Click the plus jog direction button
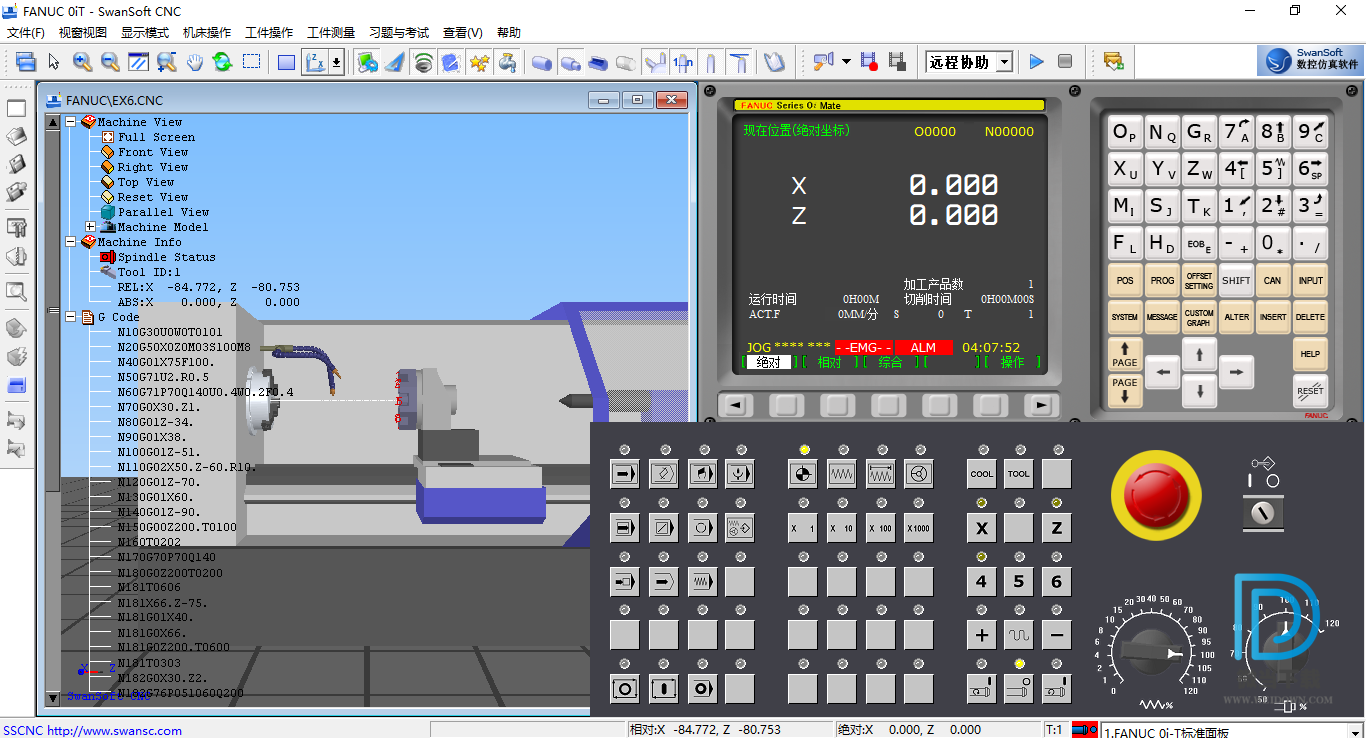1366x738 pixels. (982, 635)
